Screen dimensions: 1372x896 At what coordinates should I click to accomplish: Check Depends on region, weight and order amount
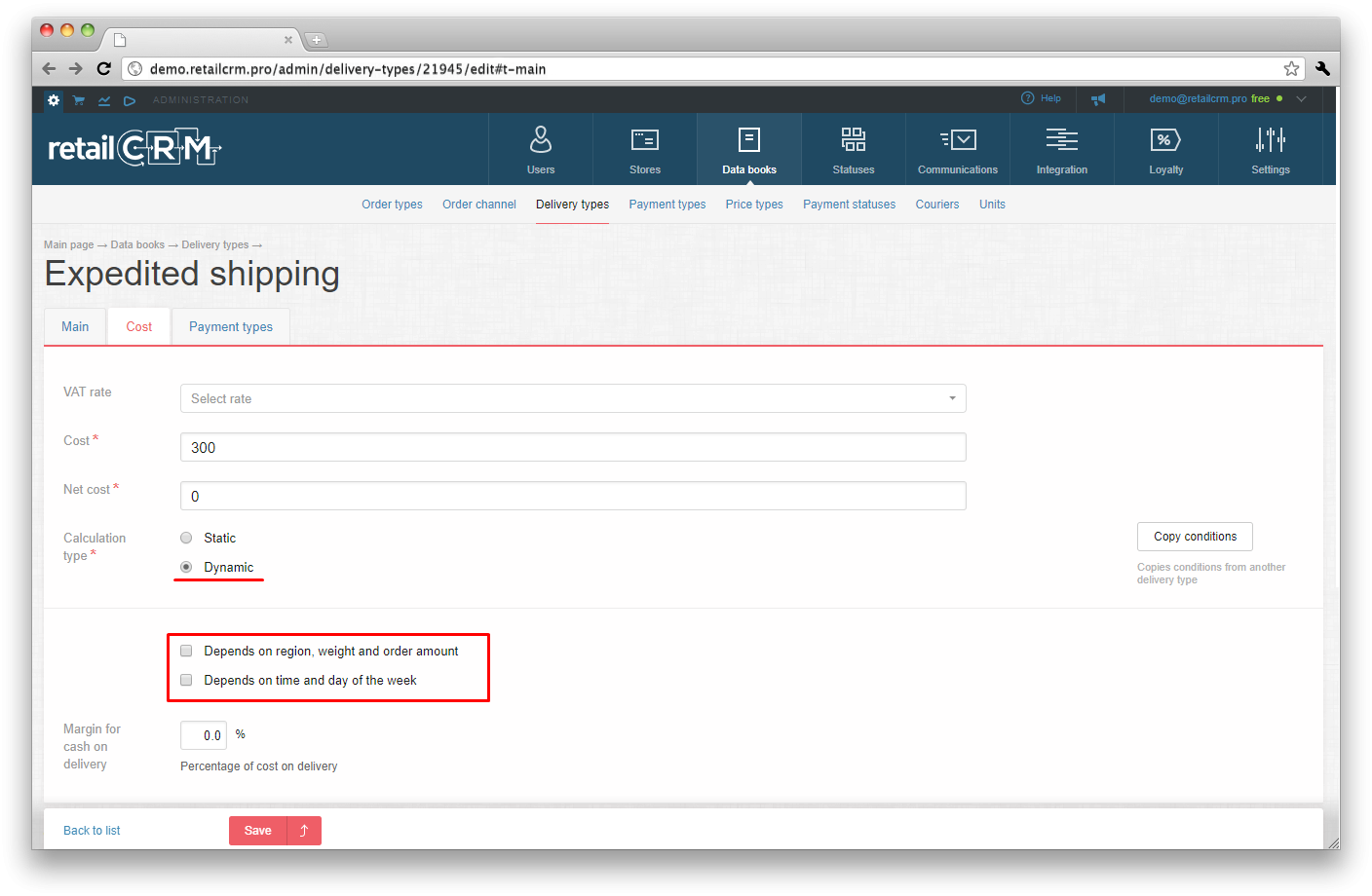(x=186, y=651)
